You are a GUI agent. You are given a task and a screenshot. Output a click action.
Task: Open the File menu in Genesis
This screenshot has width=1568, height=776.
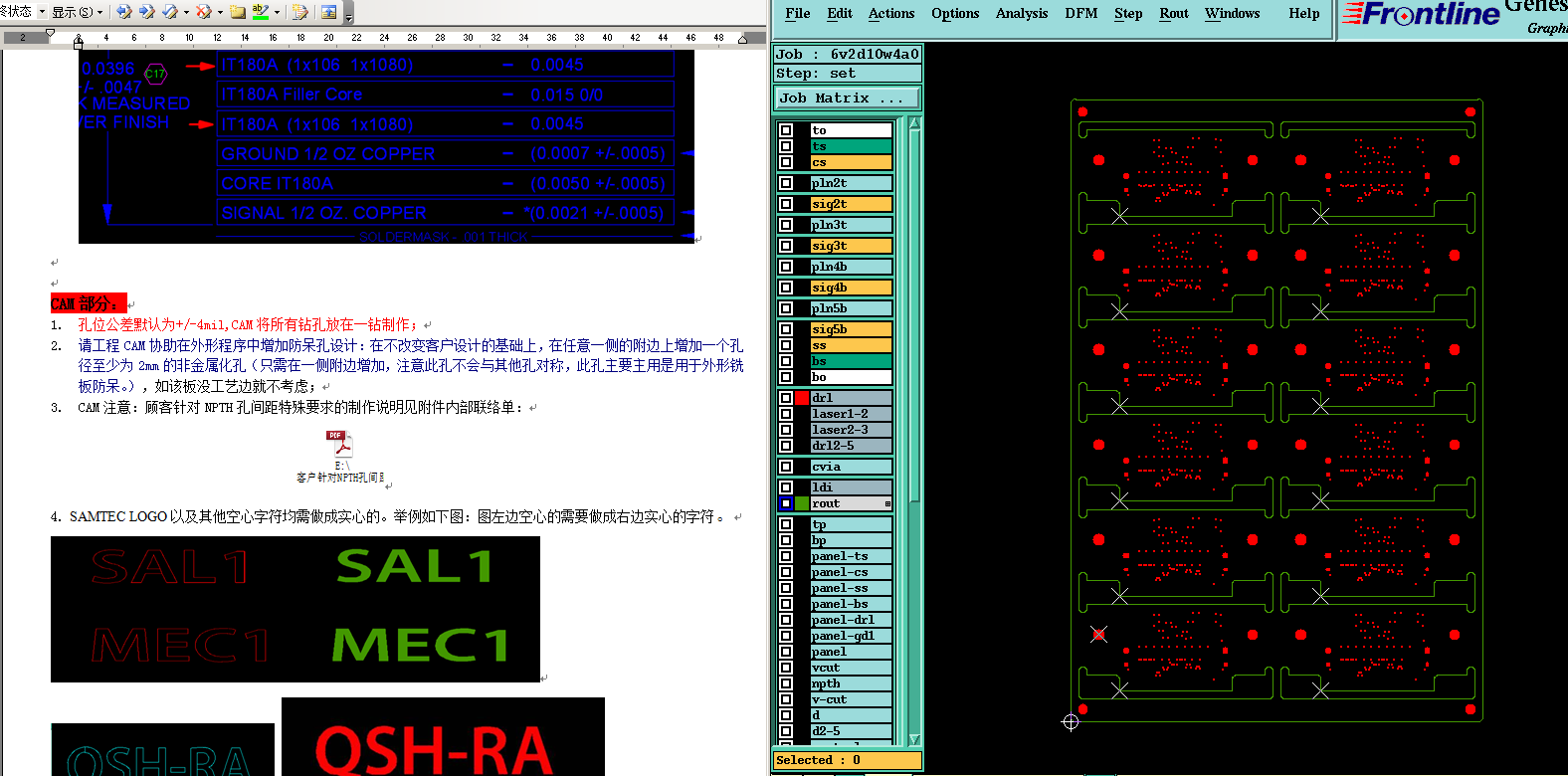[x=798, y=14]
